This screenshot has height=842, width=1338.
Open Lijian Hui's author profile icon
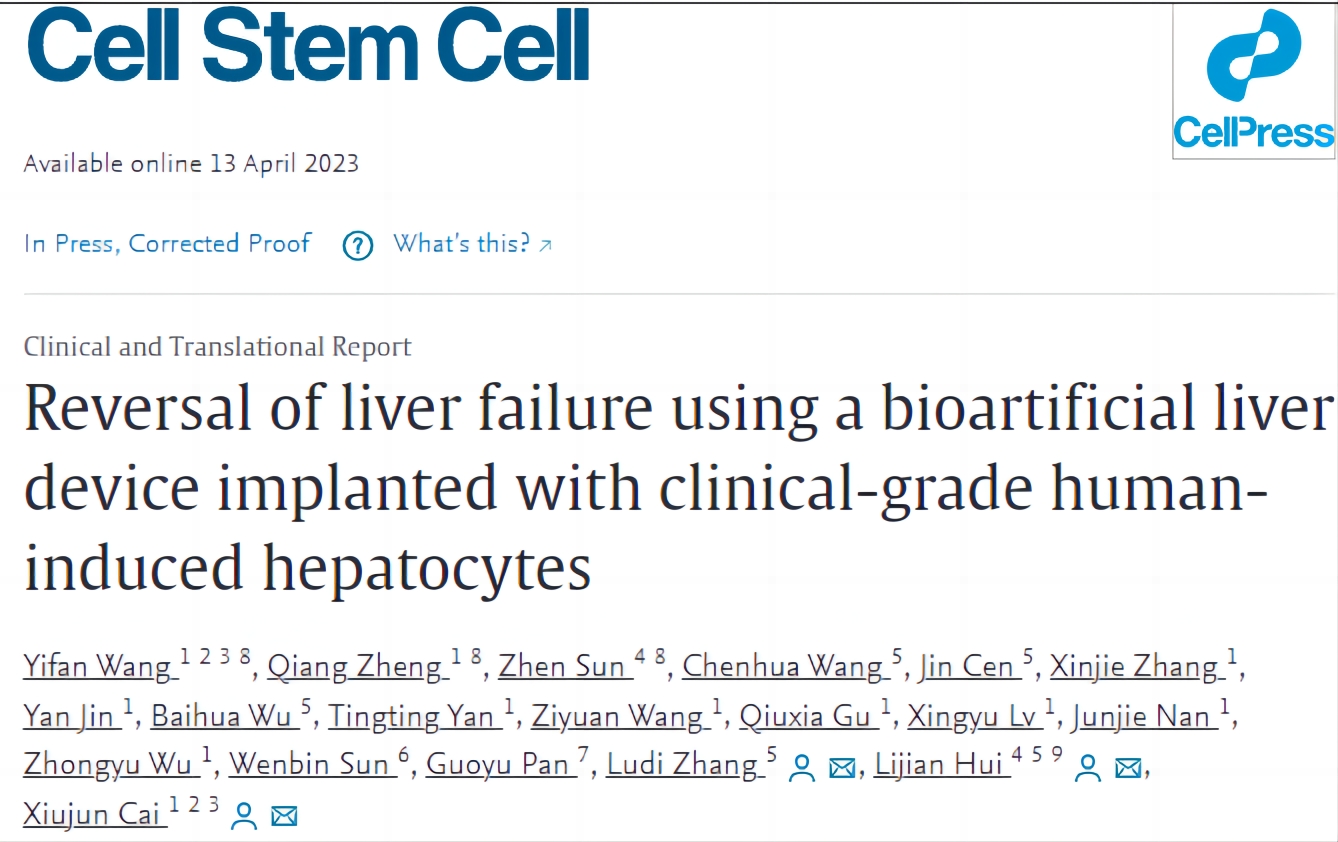point(1087,768)
